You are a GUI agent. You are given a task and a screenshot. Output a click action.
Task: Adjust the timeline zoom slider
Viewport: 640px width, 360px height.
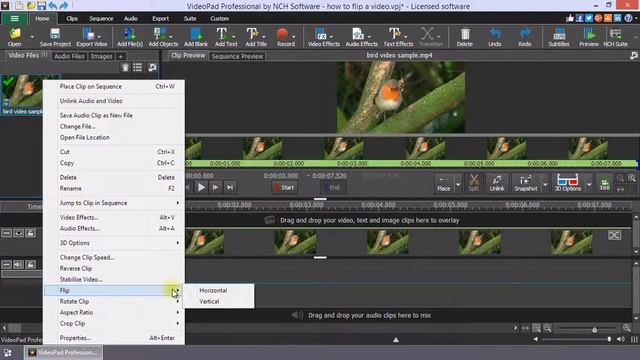tap(595, 329)
